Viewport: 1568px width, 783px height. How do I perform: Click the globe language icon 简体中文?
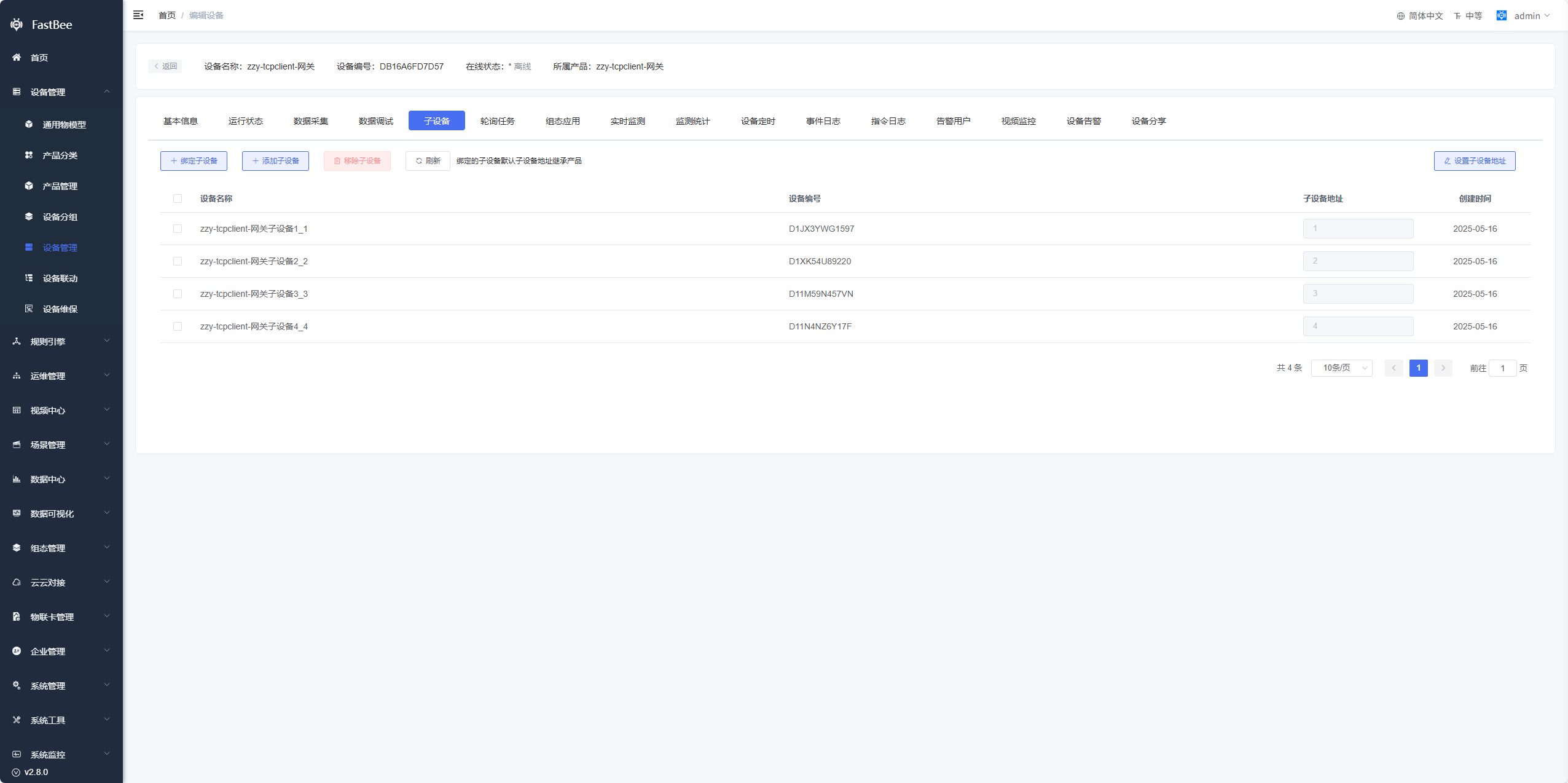pyautogui.click(x=1400, y=16)
